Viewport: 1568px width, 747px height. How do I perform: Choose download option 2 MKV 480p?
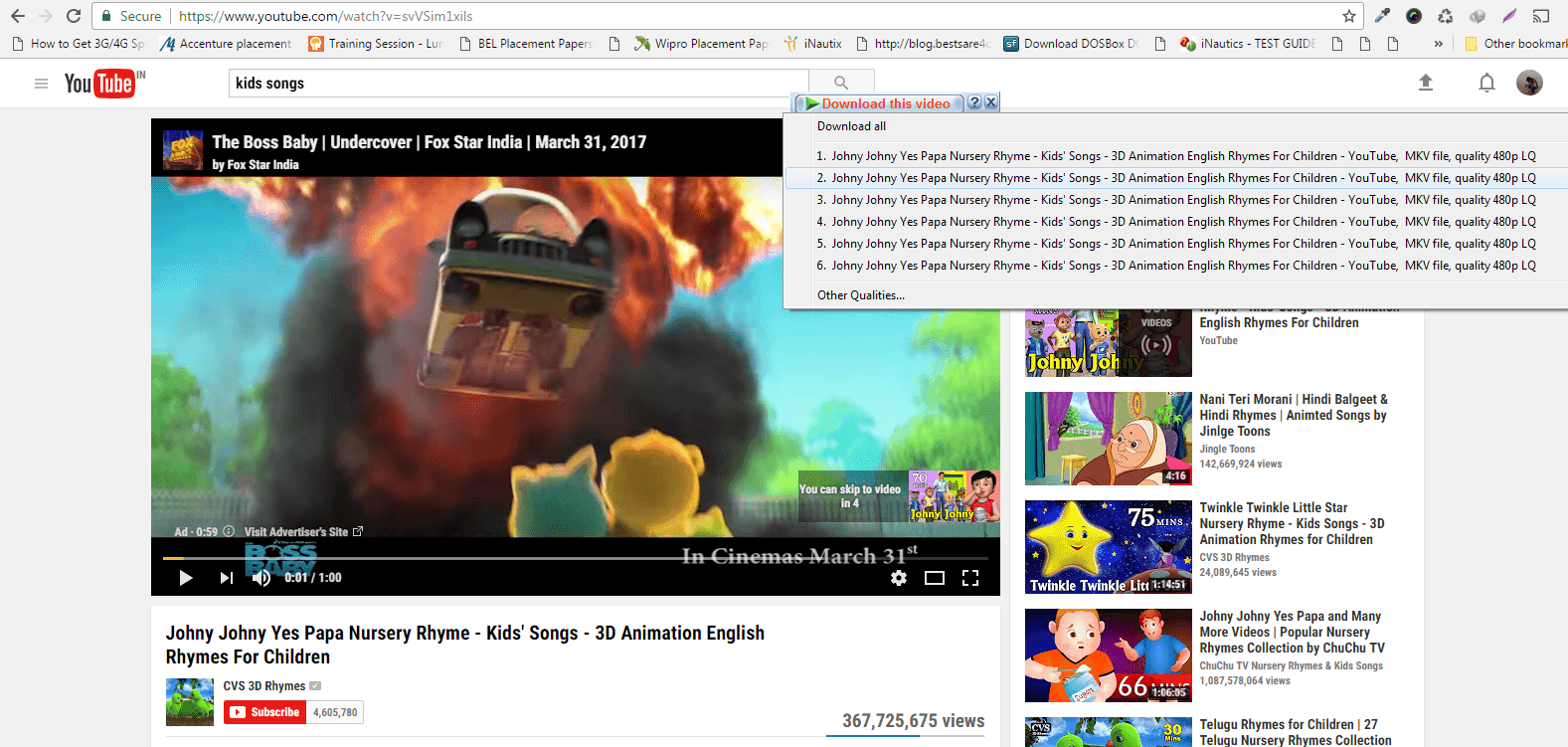[x=1176, y=178]
